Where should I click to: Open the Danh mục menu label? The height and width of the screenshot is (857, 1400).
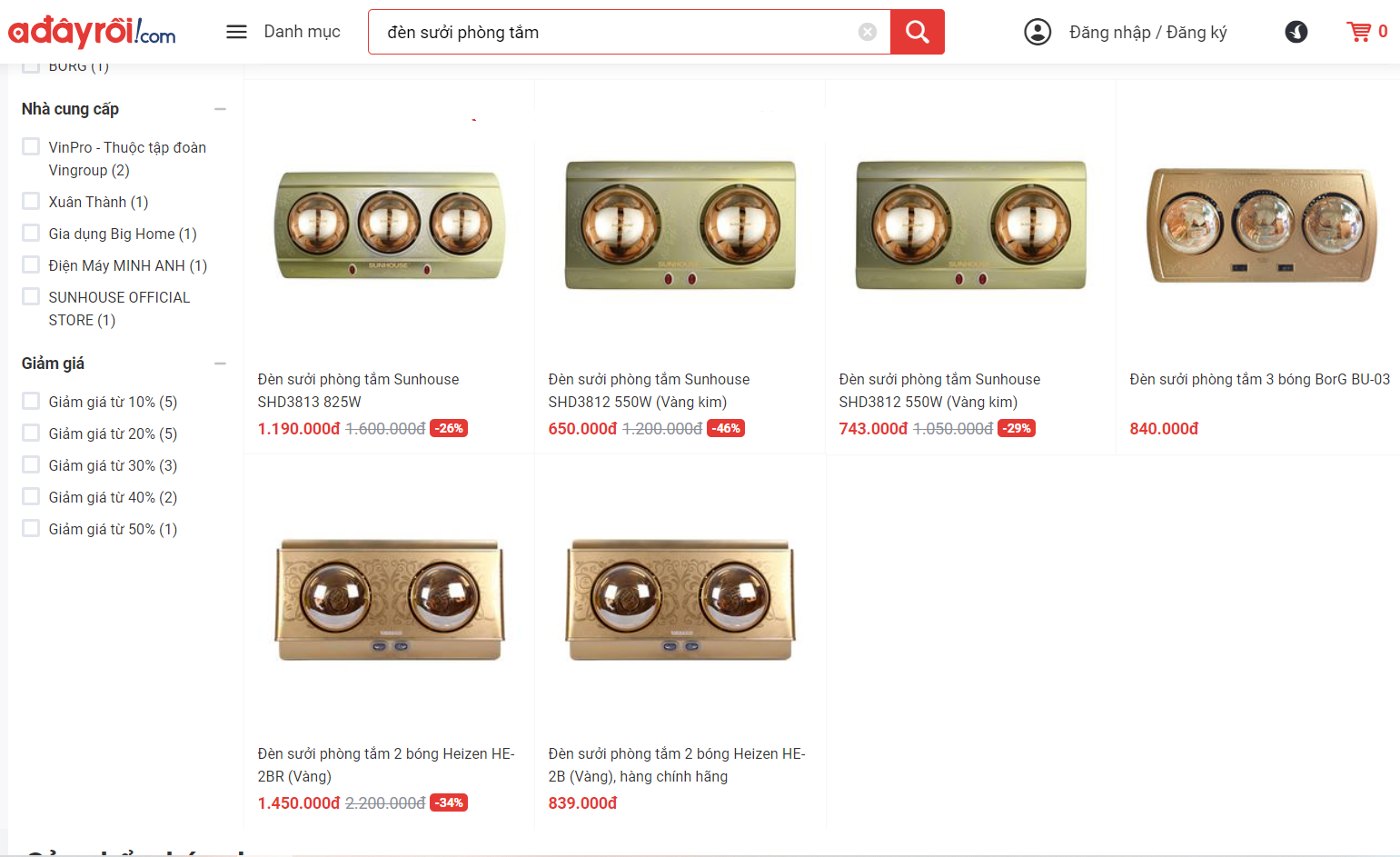tap(303, 32)
